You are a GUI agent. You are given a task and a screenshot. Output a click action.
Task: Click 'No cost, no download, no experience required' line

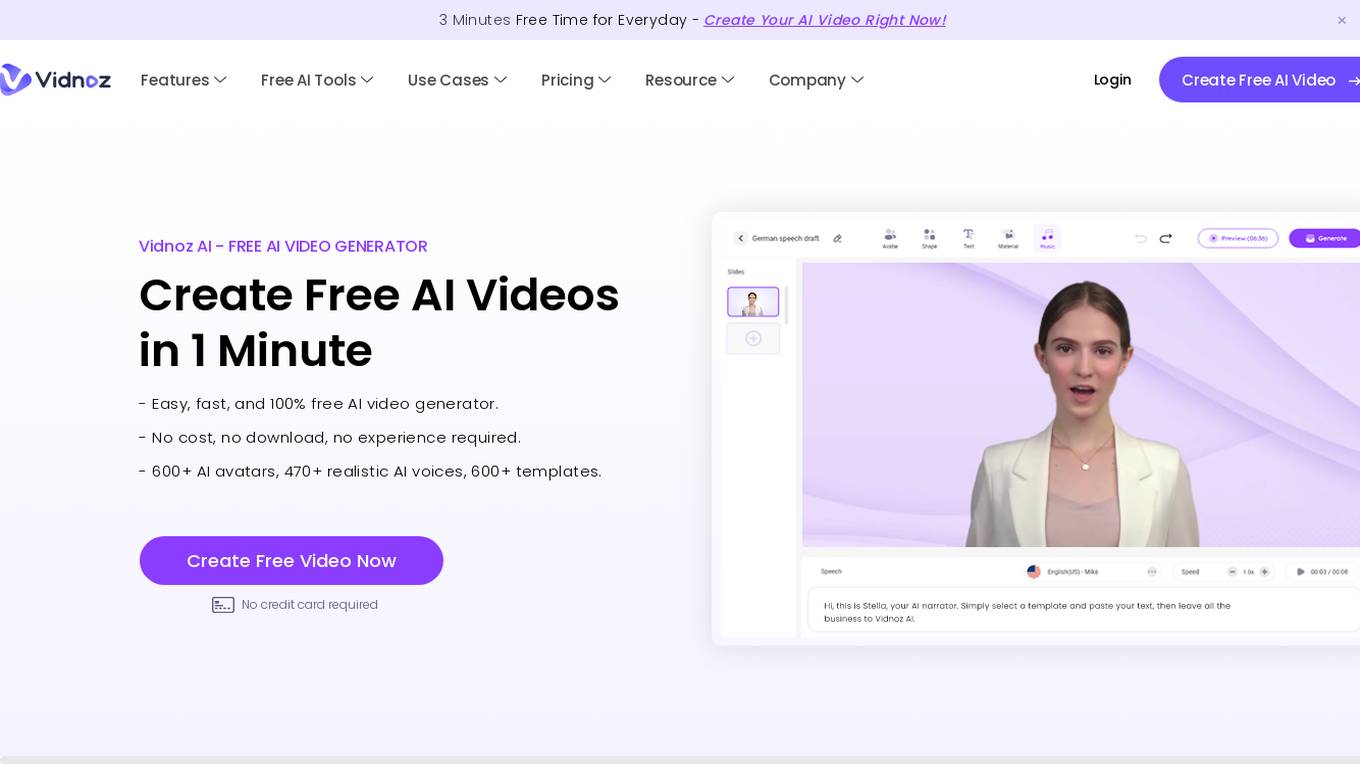330,437
